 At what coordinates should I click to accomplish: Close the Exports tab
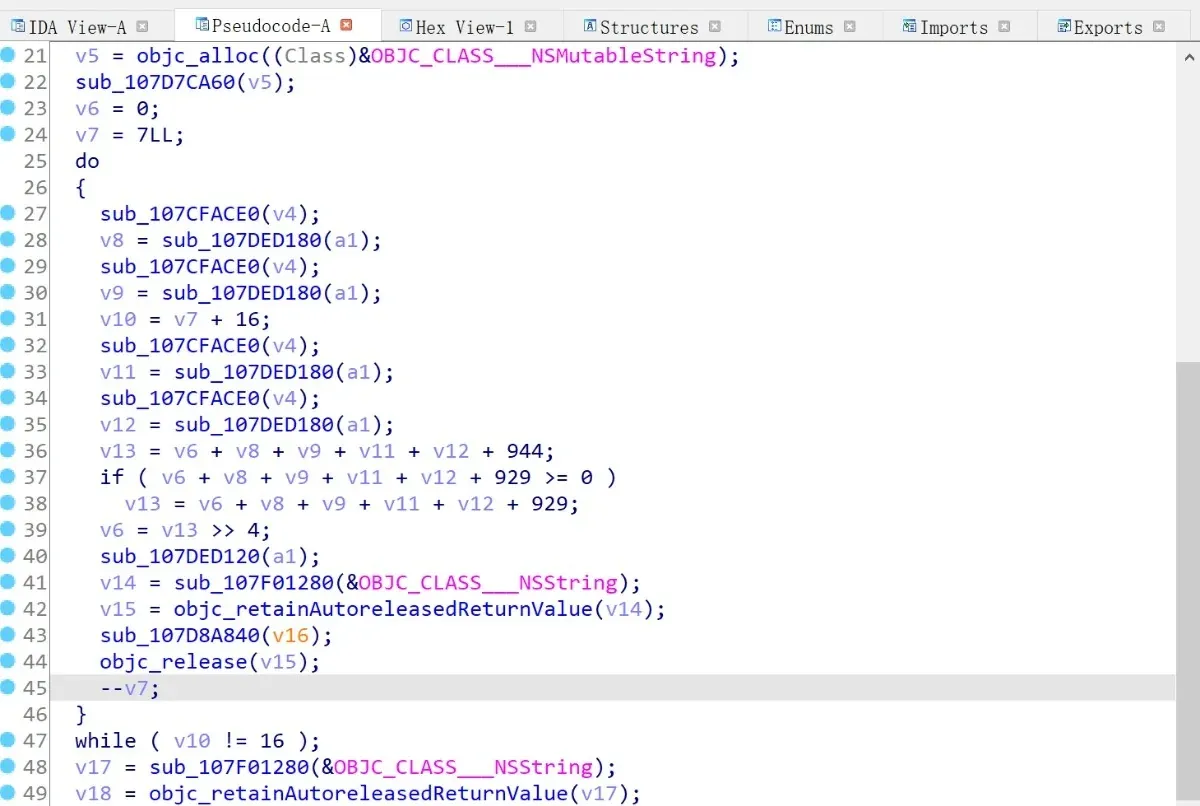point(1158,26)
